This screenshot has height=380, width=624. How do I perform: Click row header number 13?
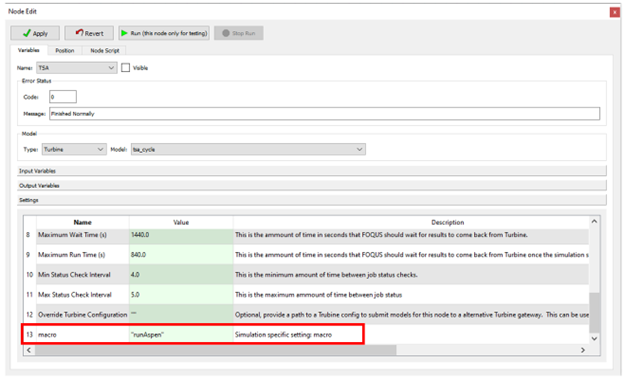tap(30, 335)
